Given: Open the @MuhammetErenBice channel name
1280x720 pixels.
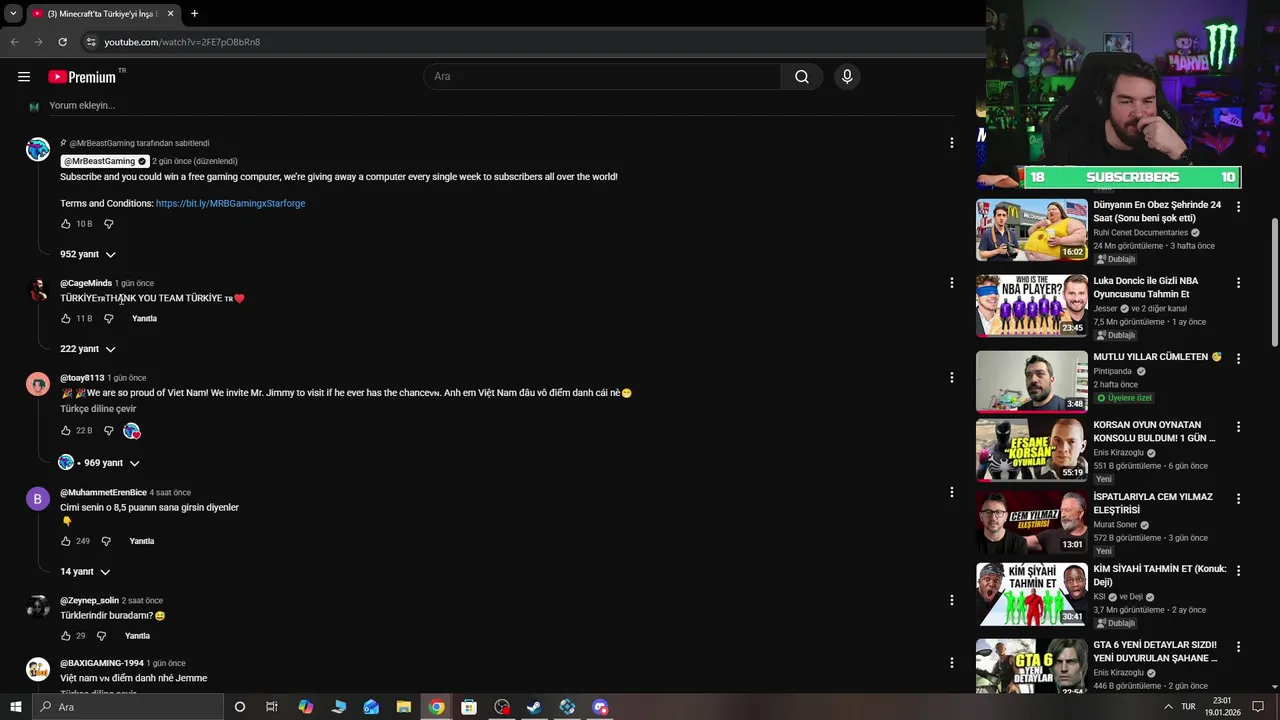Looking at the screenshot, I should [103, 493].
